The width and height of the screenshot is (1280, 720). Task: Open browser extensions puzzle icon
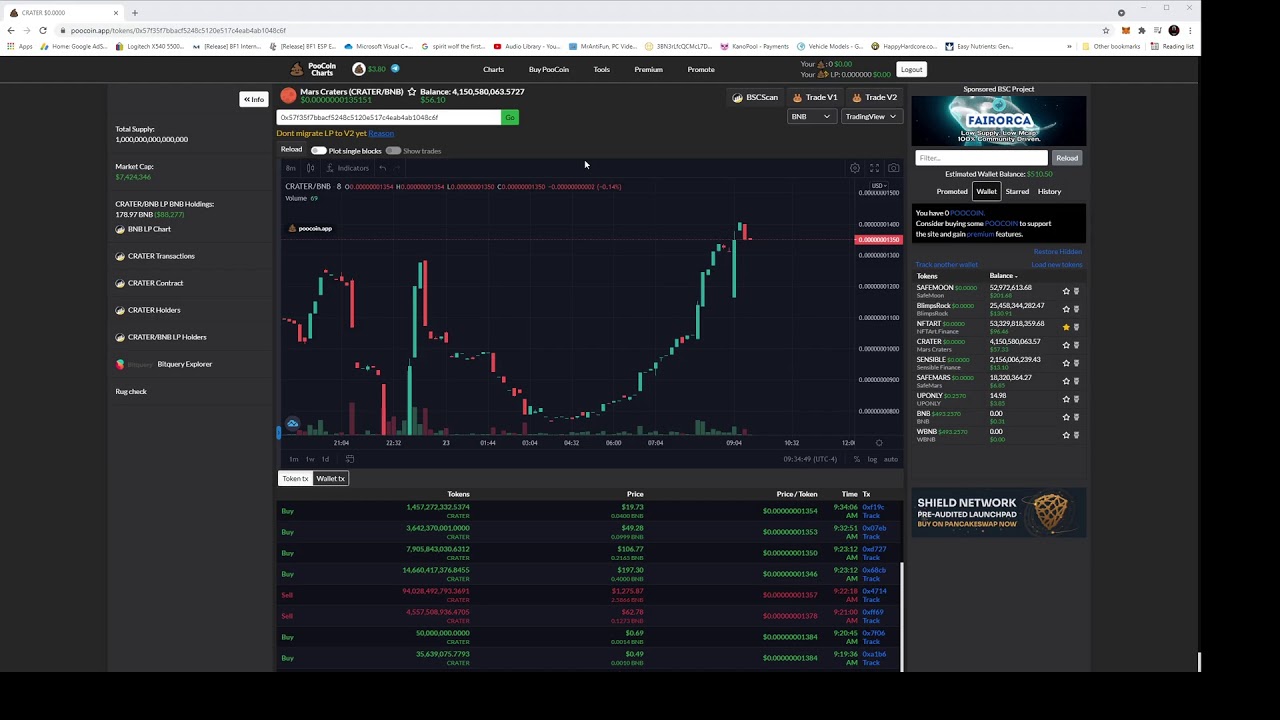click(1141, 30)
